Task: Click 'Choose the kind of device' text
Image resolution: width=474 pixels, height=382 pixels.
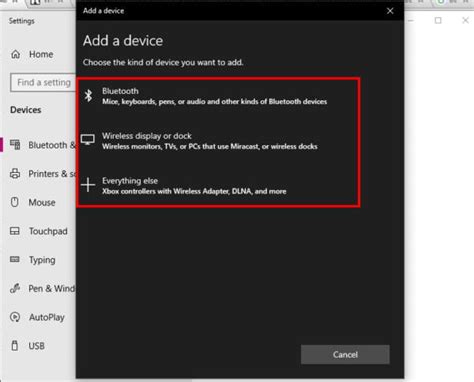Action: tap(163, 62)
